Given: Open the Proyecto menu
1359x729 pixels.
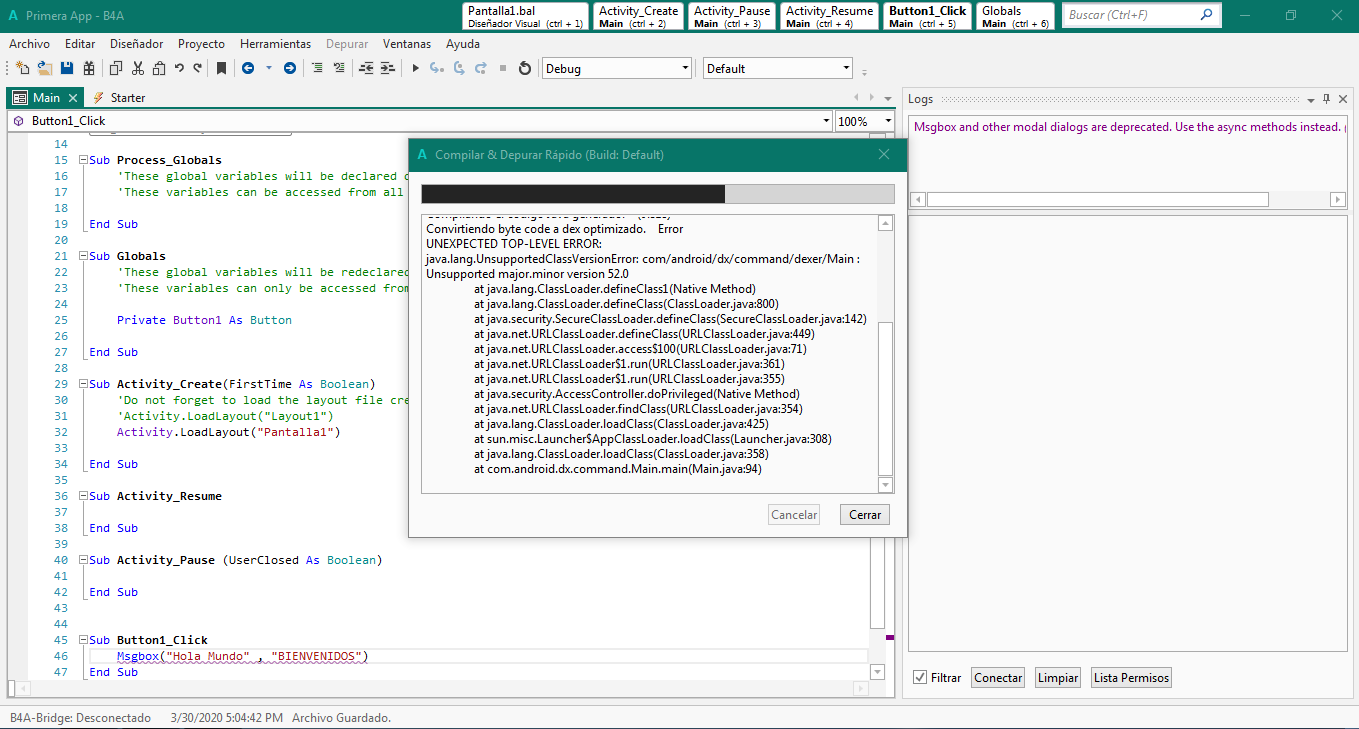Looking at the screenshot, I should coord(201,44).
